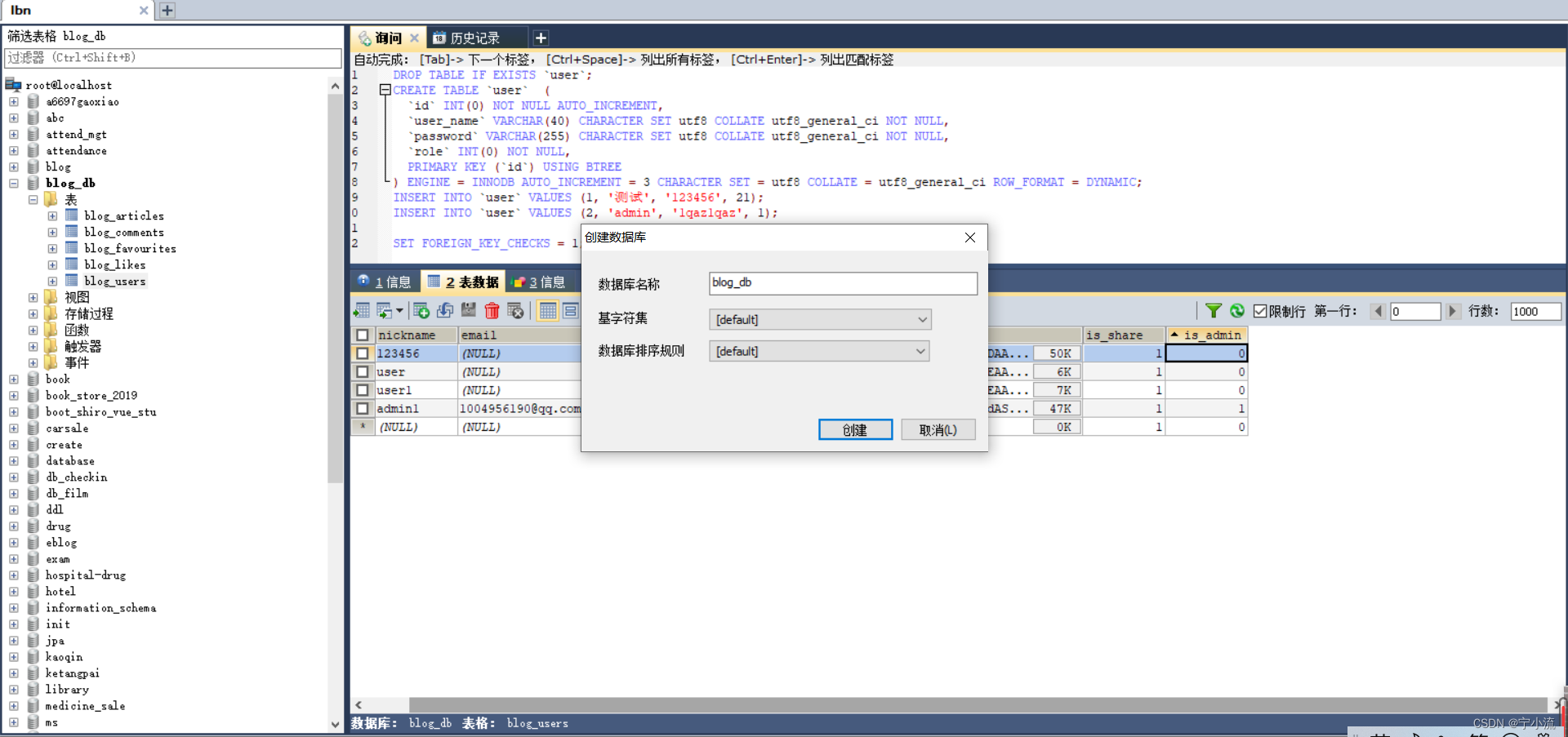Click the tree panel vertical scrollbar
This screenshot has width=1568, height=737.
point(335,287)
